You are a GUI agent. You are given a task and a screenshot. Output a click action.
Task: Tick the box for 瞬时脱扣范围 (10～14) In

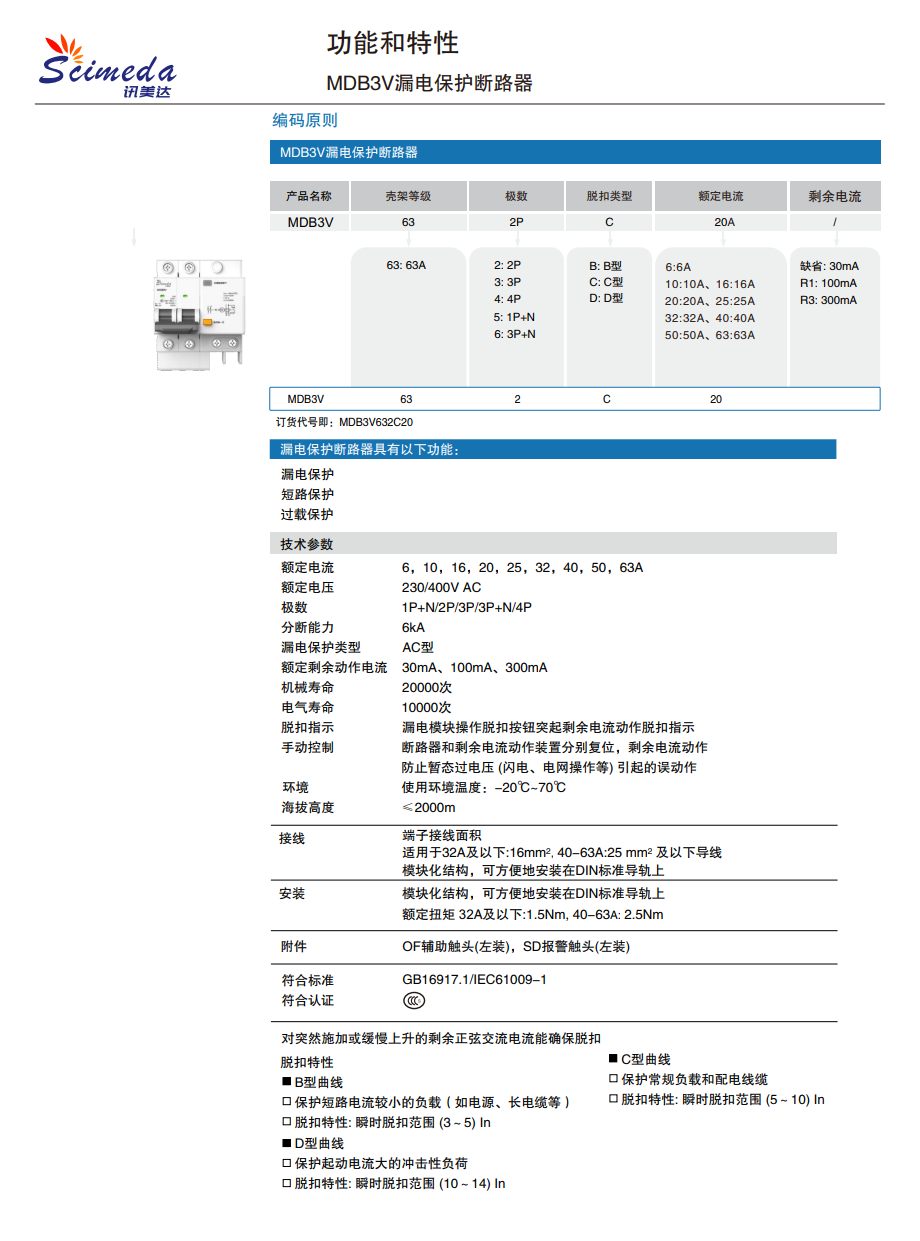tap(286, 1184)
